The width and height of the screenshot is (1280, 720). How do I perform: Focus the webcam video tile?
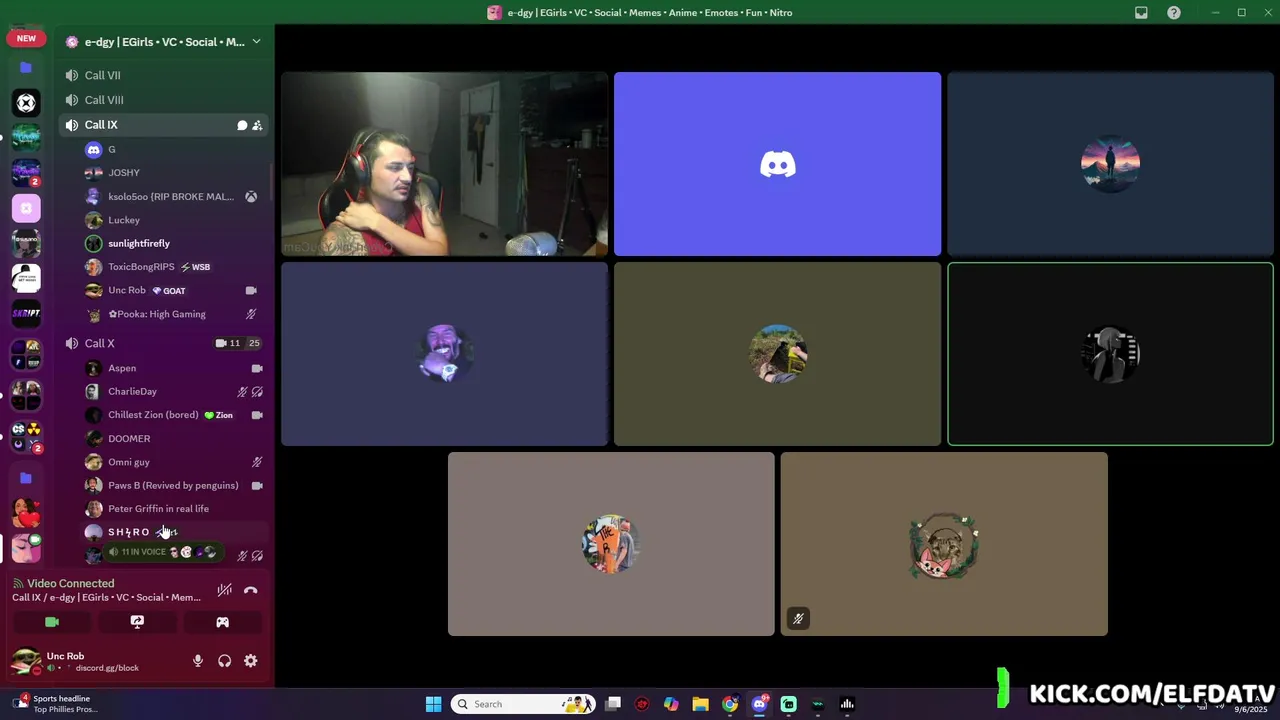click(x=444, y=164)
